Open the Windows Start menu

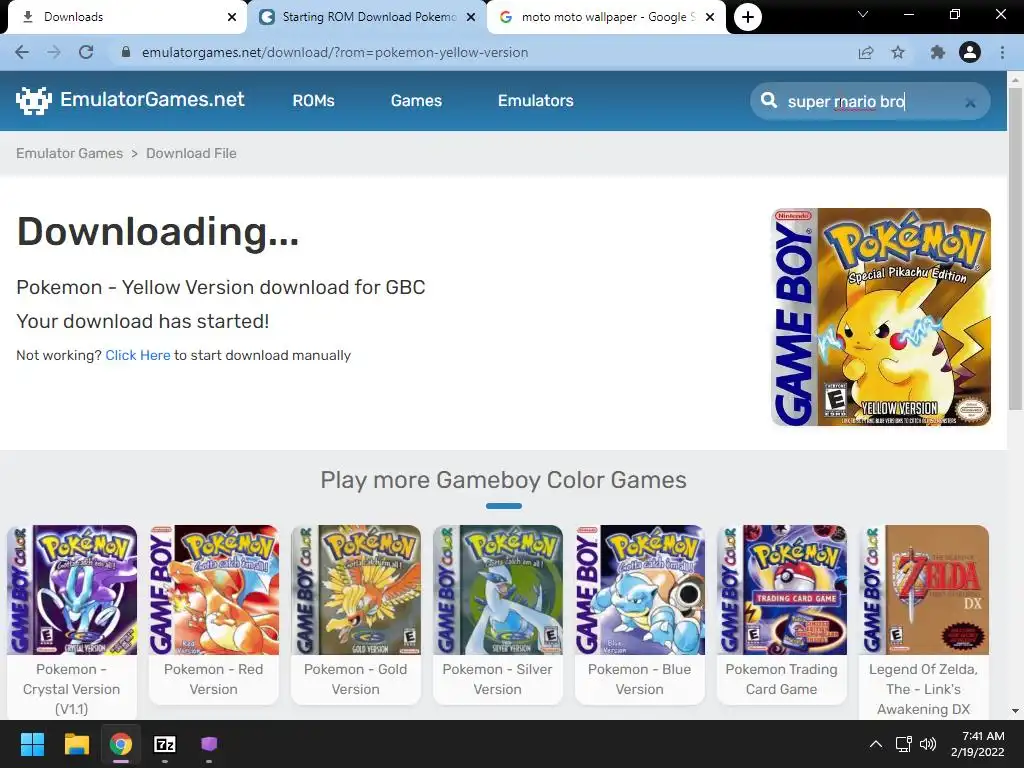[32, 744]
